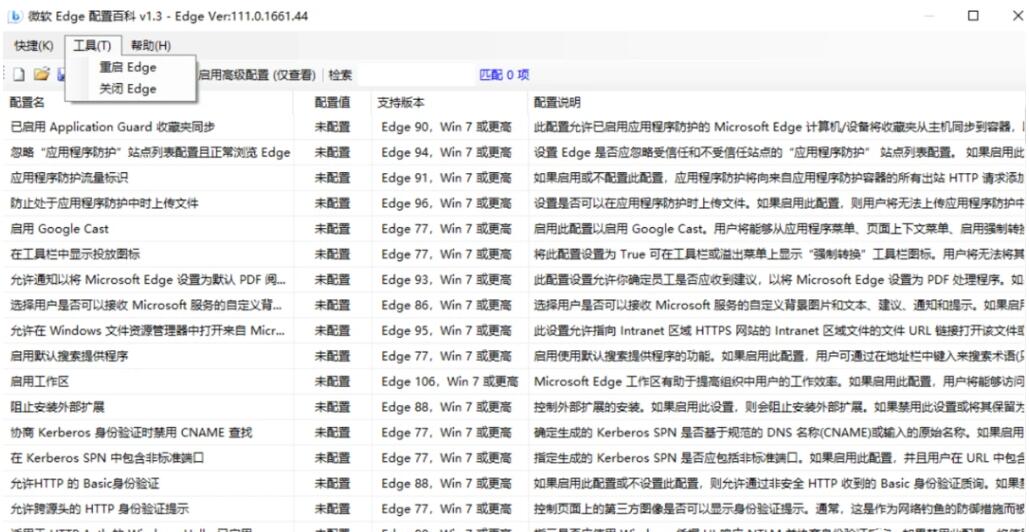1029x532 pixels.
Task: Sort by the 配置值 column header
Action: tap(333, 102)
